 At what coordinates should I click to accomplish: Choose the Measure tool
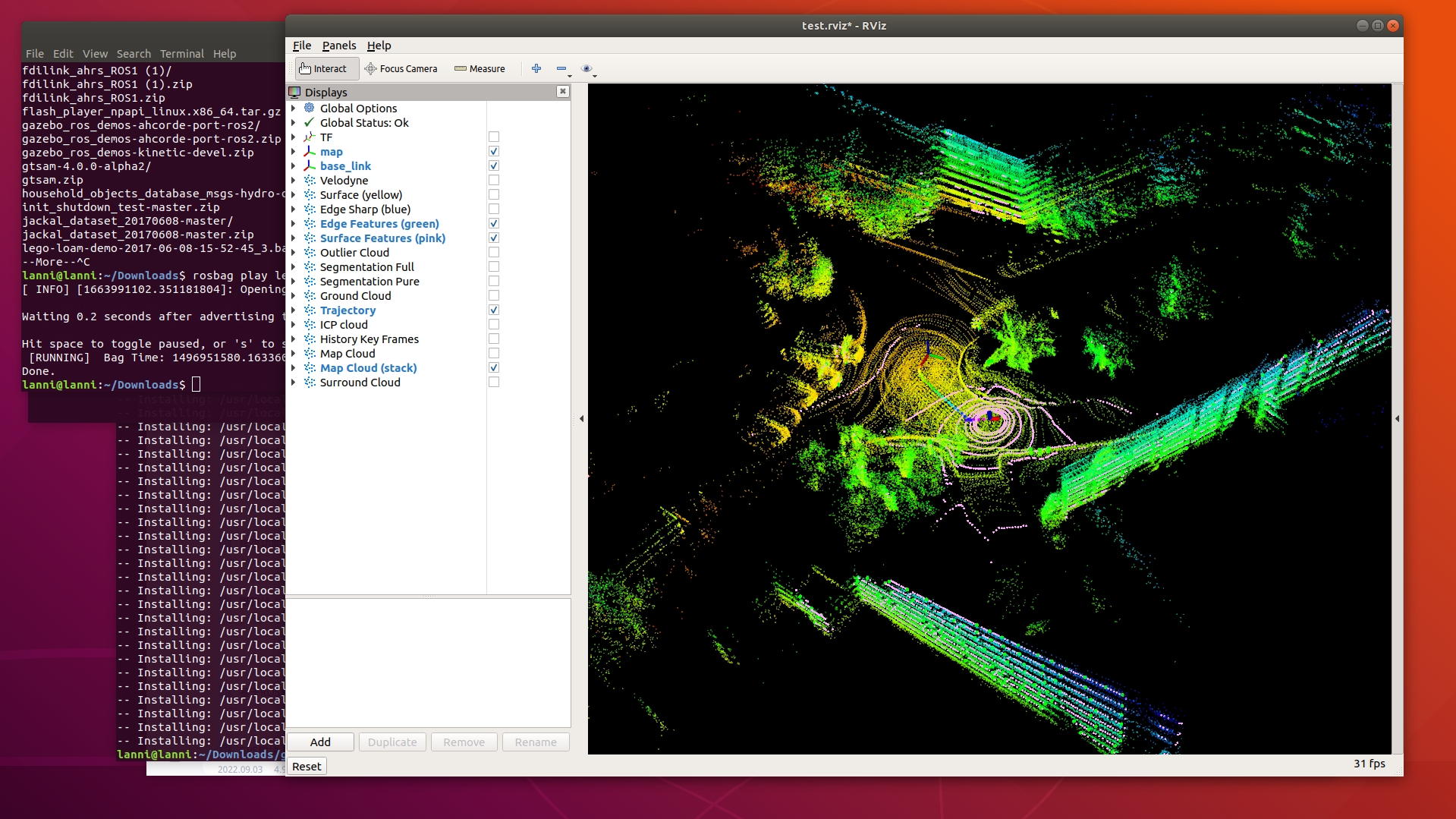pyautogui.click(x=480, y=68)
